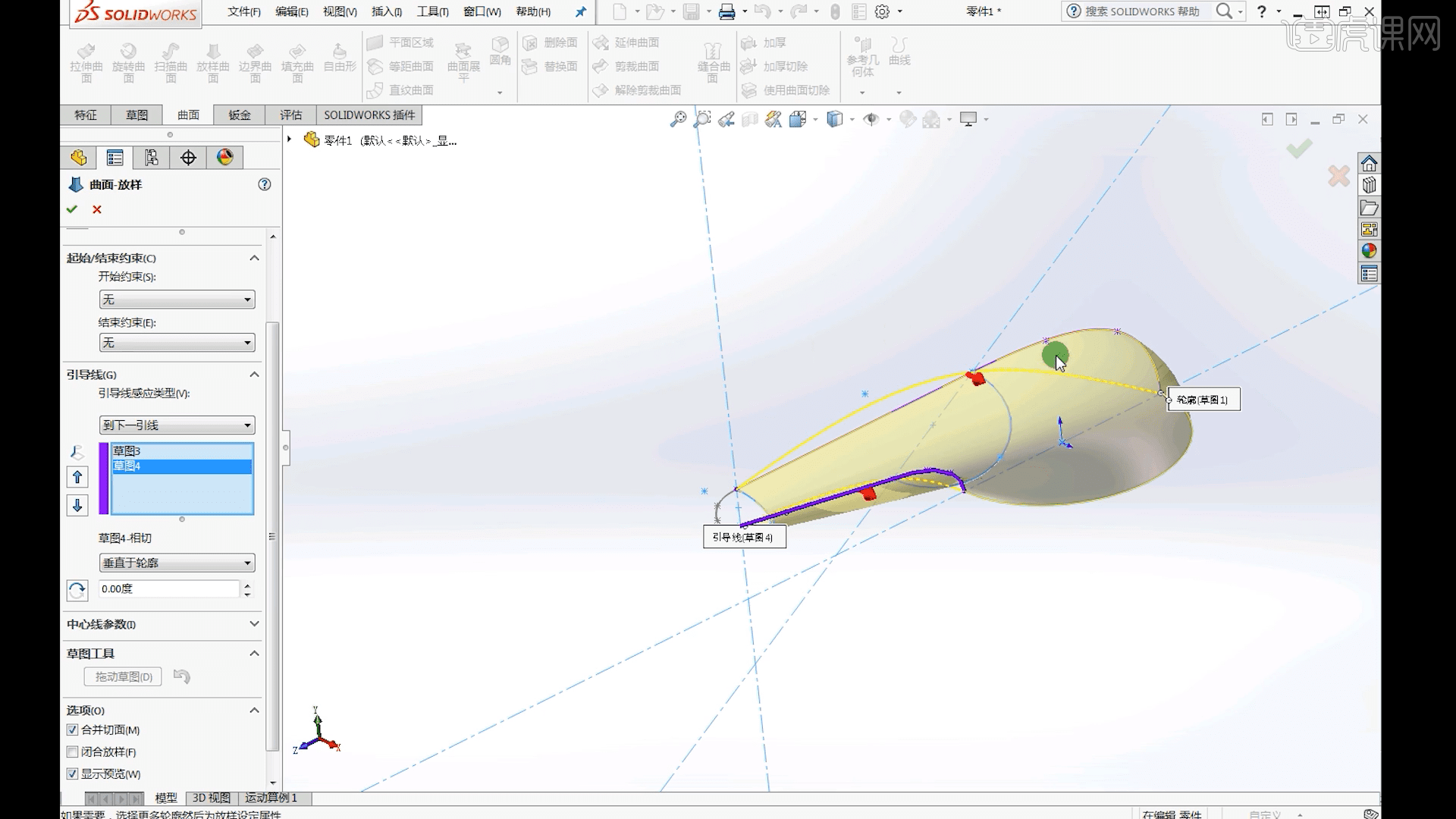Select the 拉伸曲面 (Extruded Surface) tool
1456x819 pixels.
click(86, 61)
